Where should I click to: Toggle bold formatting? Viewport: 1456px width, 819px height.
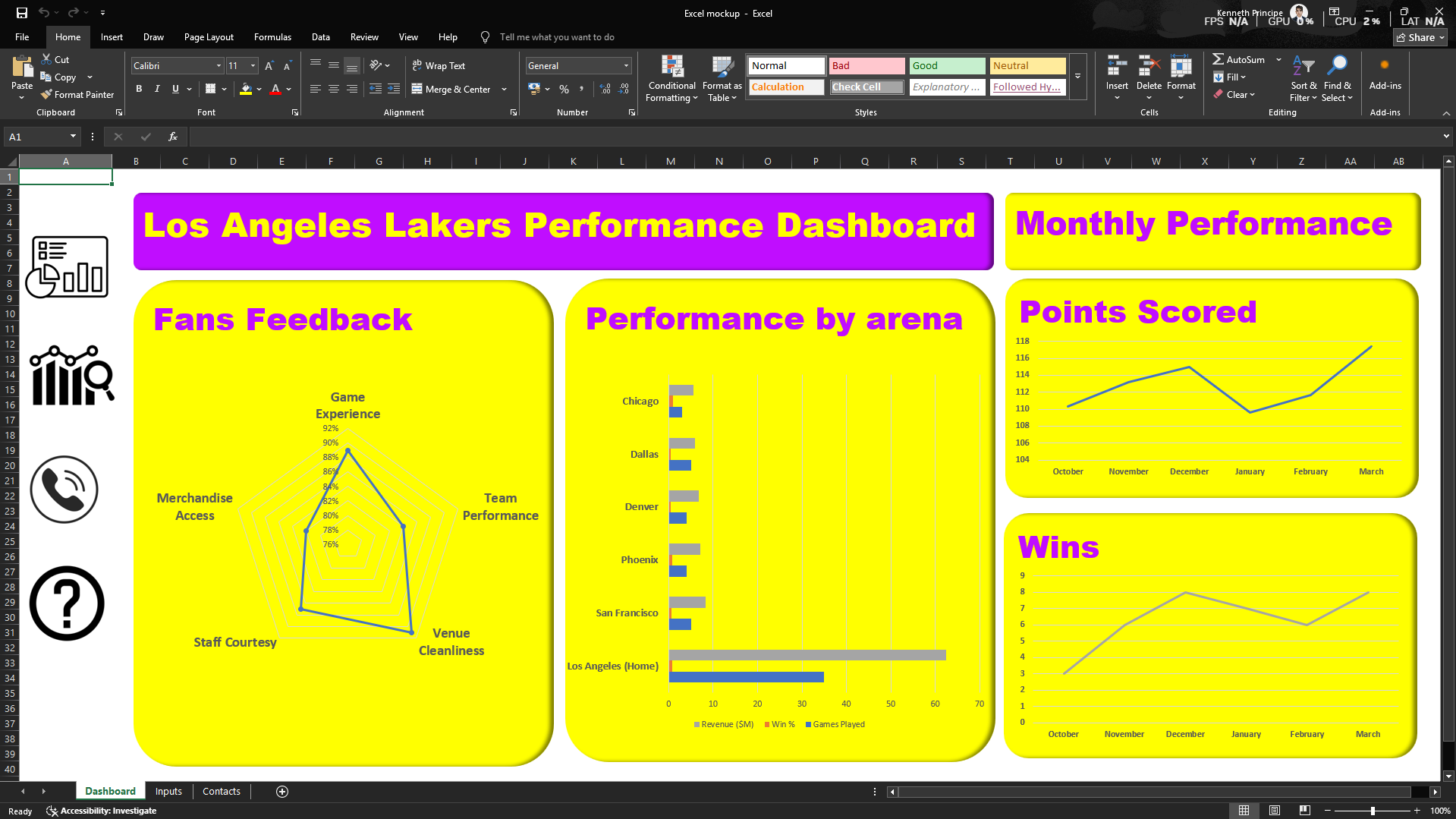tap(139, 89)
